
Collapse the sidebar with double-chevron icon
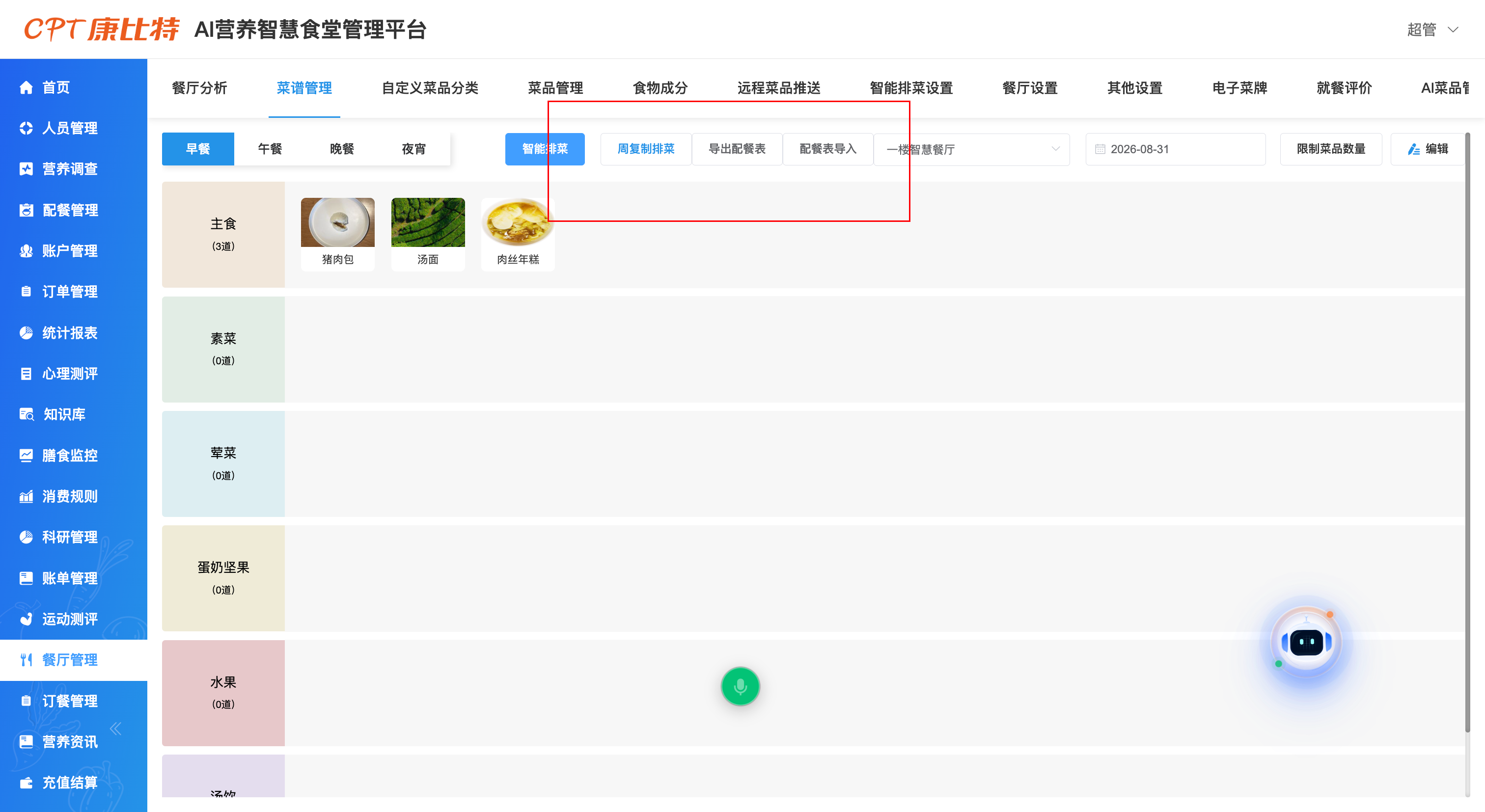[x=116, y=729]
